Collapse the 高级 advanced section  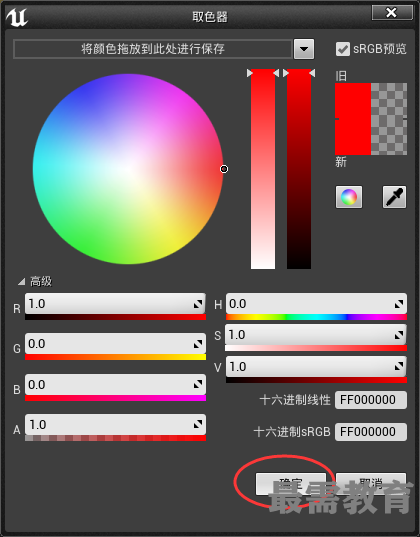pyautogui.click(x=22, y=282)
